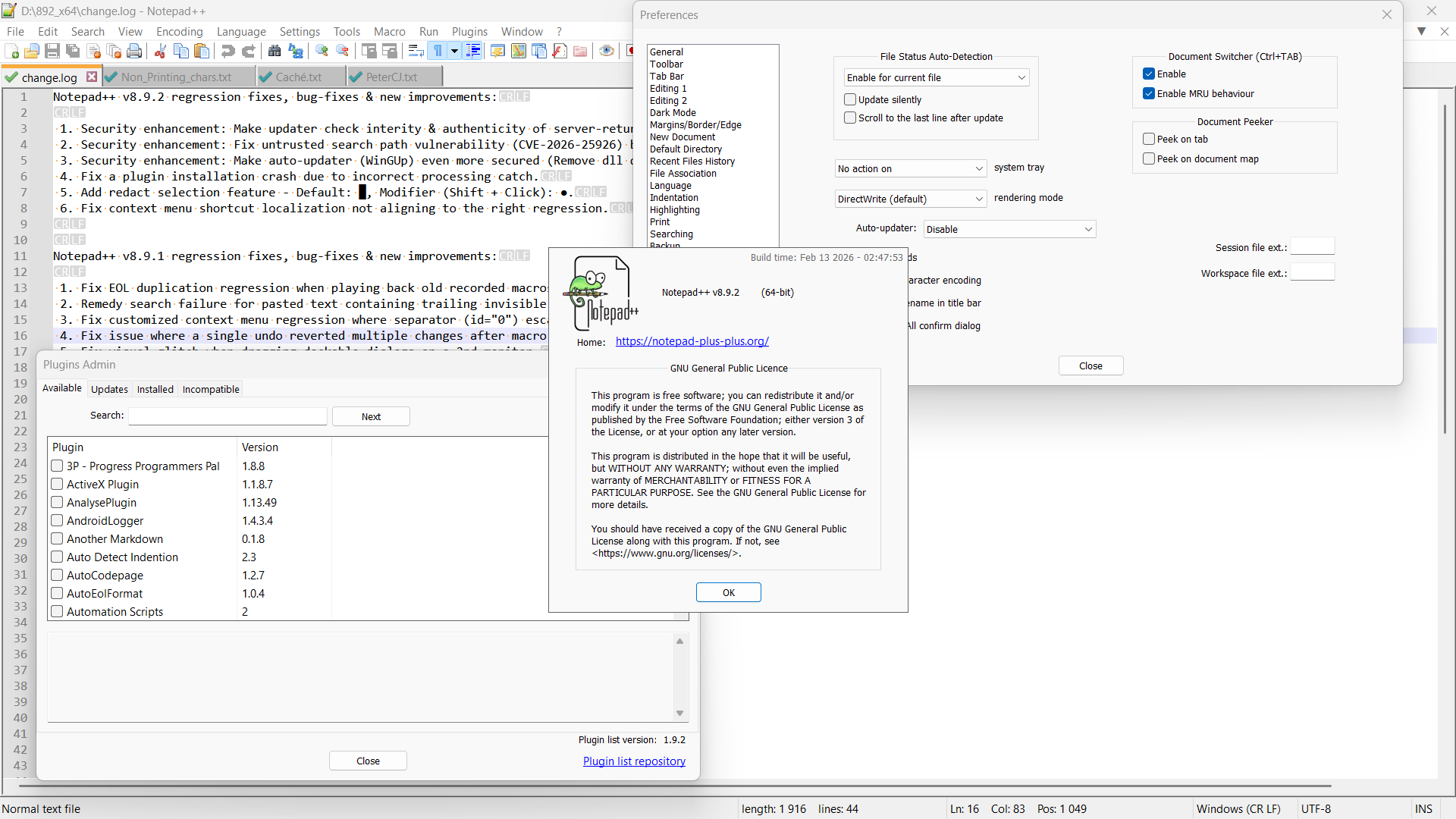Toggle the Word wrap toolbar icon
Viewport: 1456px width, 819px height.
[415, 52]
